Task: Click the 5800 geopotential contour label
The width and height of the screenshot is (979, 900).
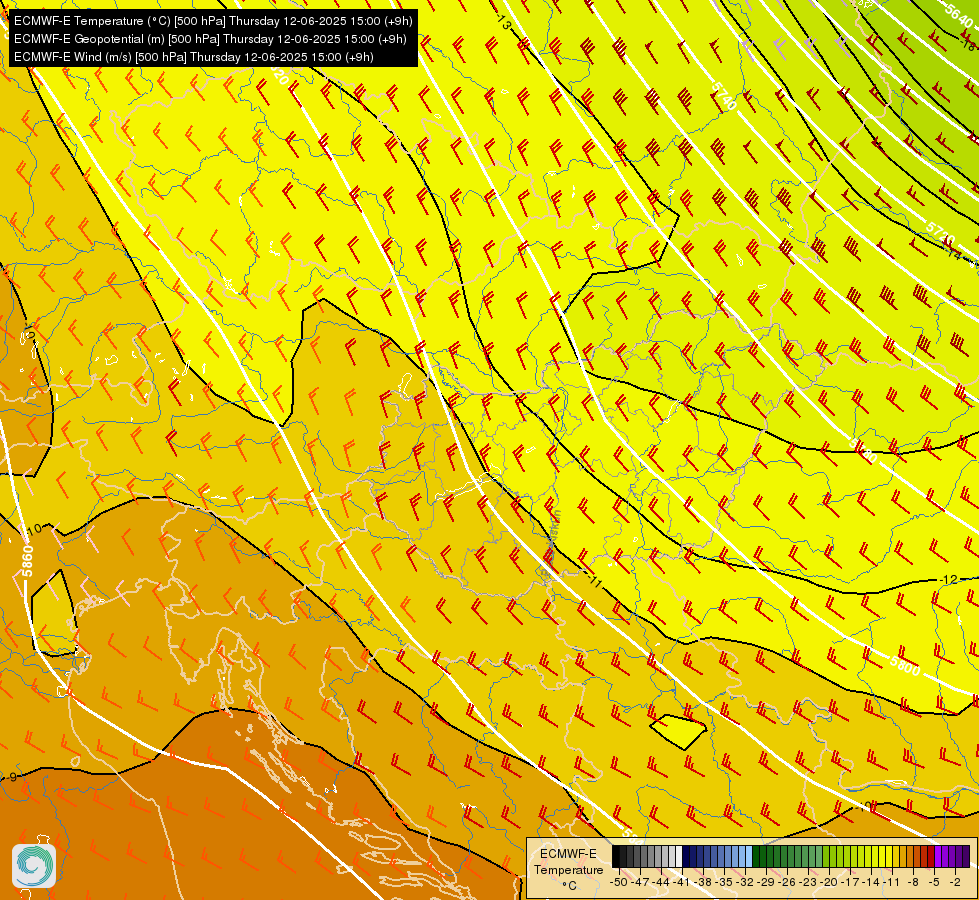Action: (x=905, y=667)
